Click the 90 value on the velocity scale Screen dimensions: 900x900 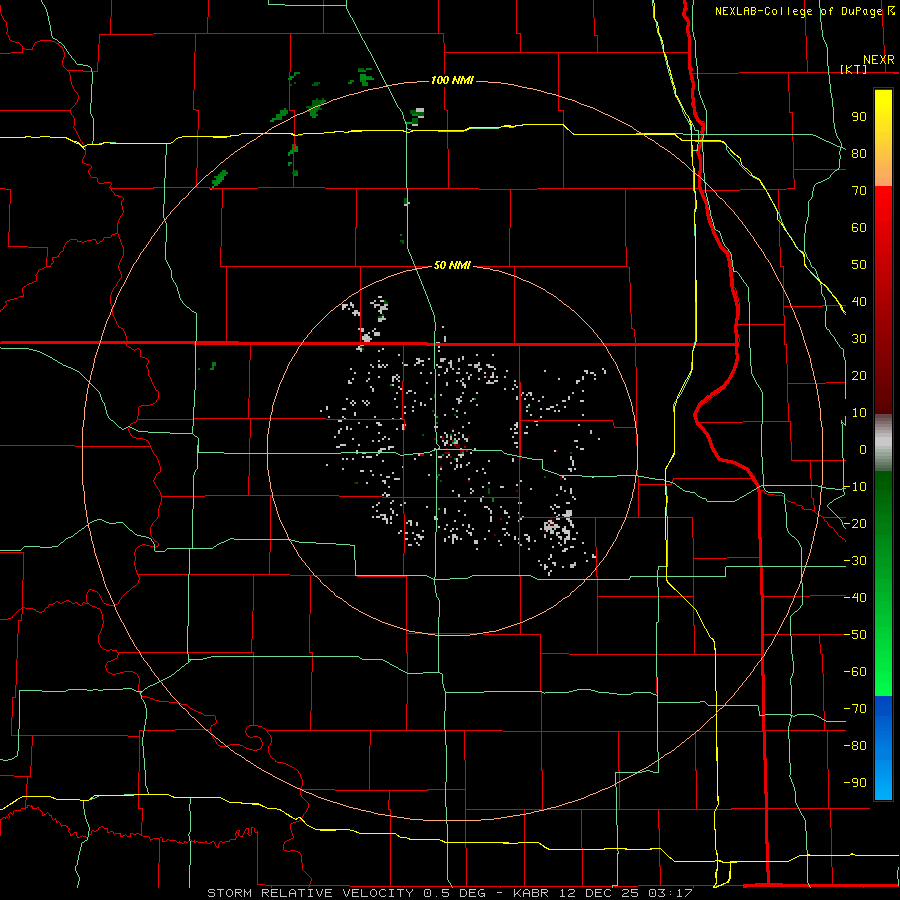click(x=859, y=117)
